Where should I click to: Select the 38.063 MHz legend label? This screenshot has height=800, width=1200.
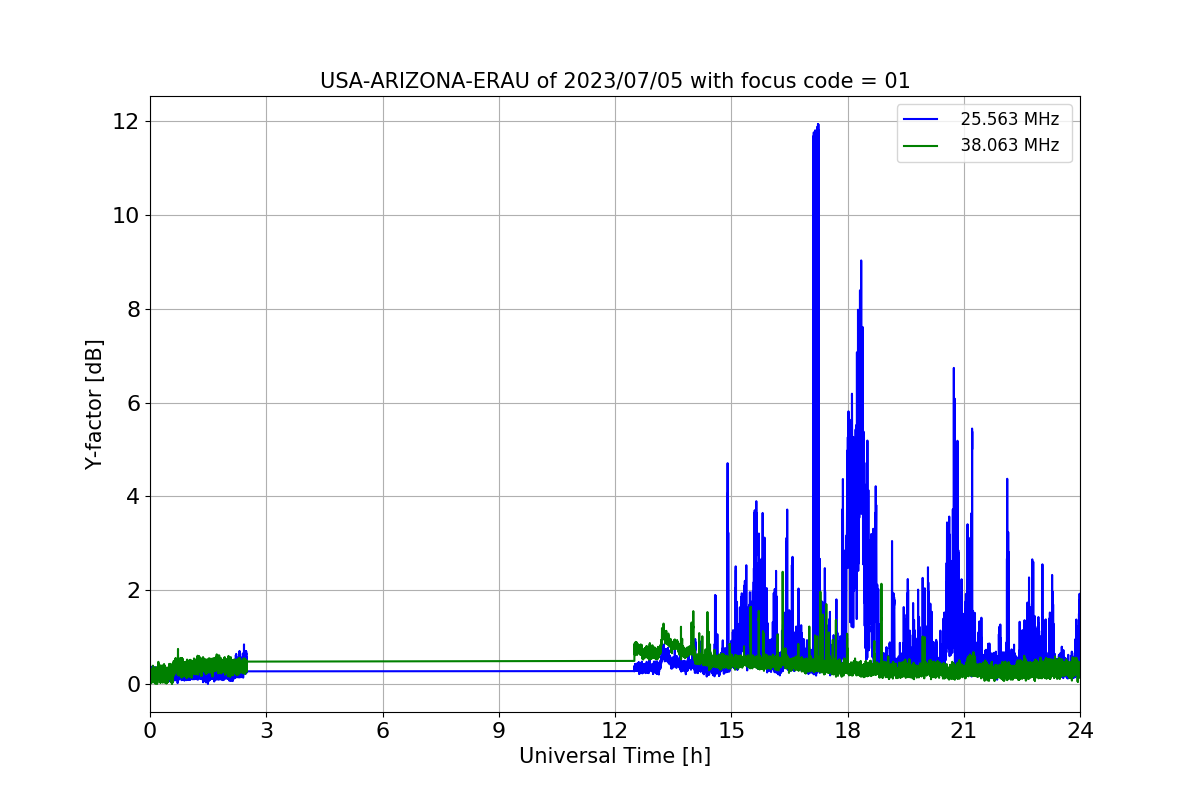click(x=1009, y=145)
